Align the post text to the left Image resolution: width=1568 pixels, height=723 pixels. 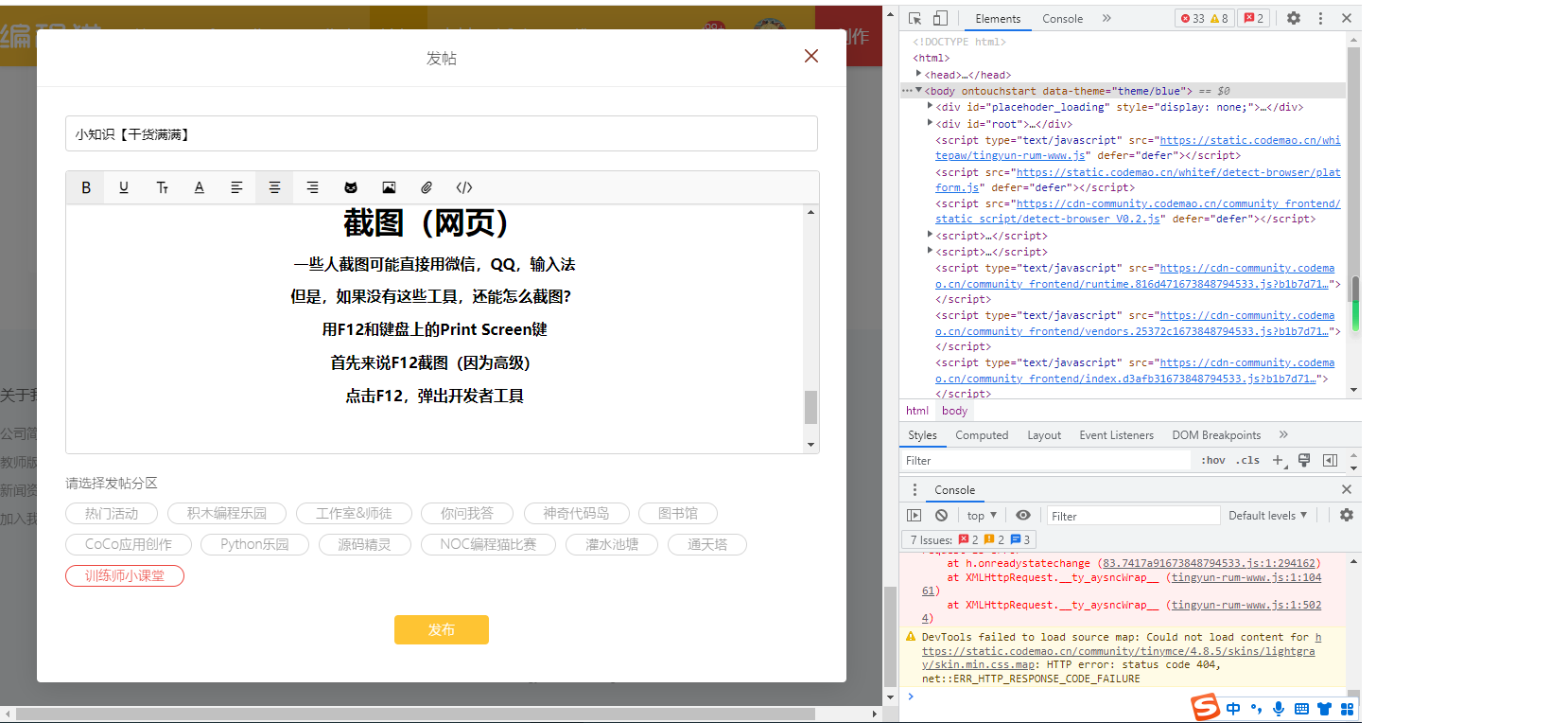tap(236, 187)
